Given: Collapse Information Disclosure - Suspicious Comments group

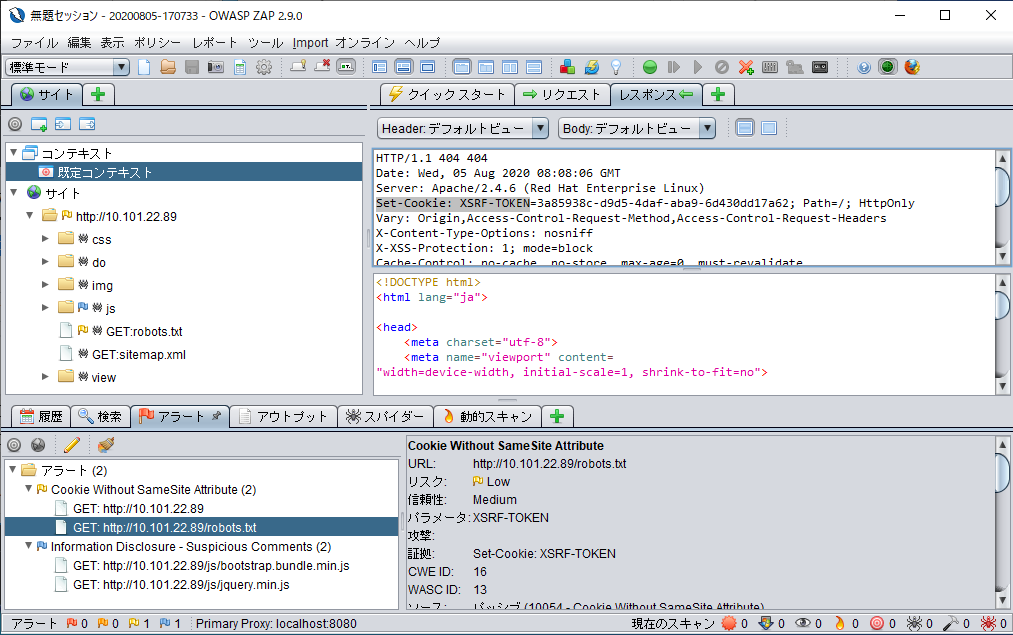Looking at the screenshot, I should coord(28,546).
